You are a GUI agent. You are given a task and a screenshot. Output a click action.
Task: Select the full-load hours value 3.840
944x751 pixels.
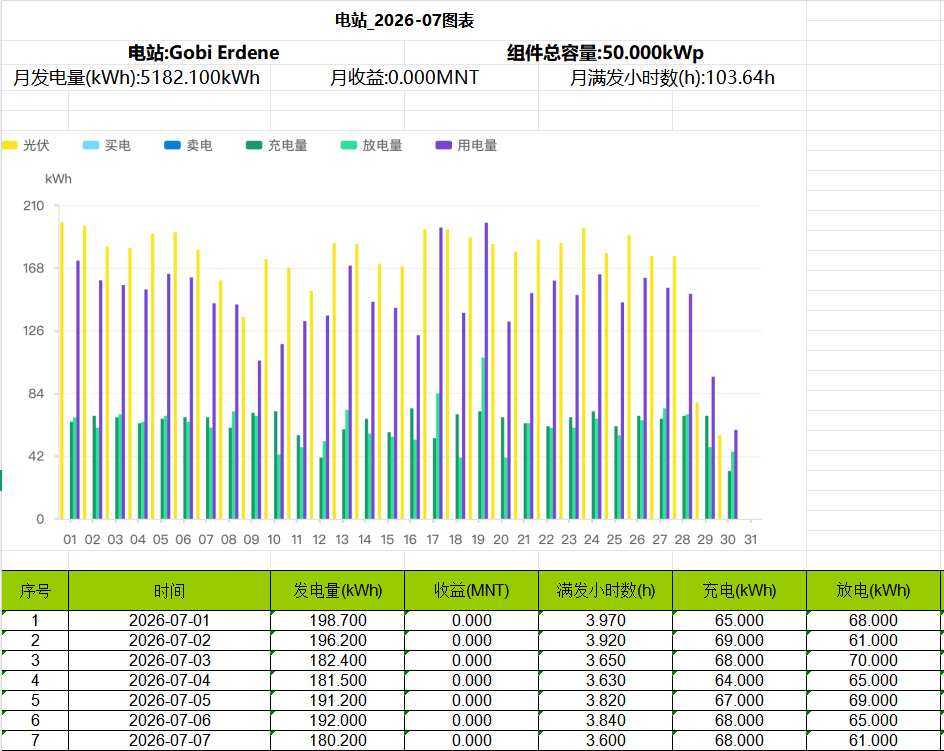(606, 720)
